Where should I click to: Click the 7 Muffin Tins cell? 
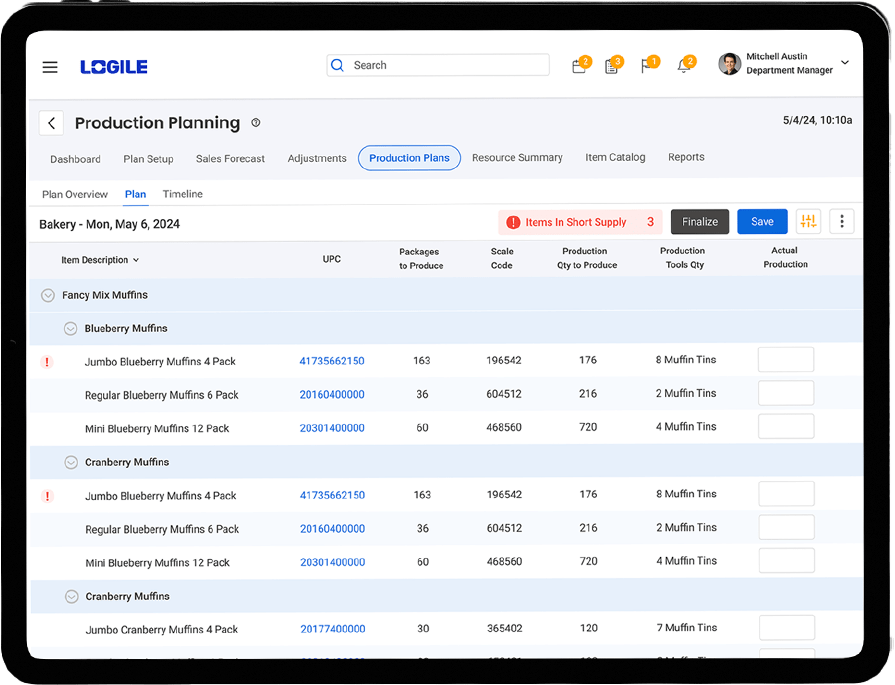click(x=687, y=628)
